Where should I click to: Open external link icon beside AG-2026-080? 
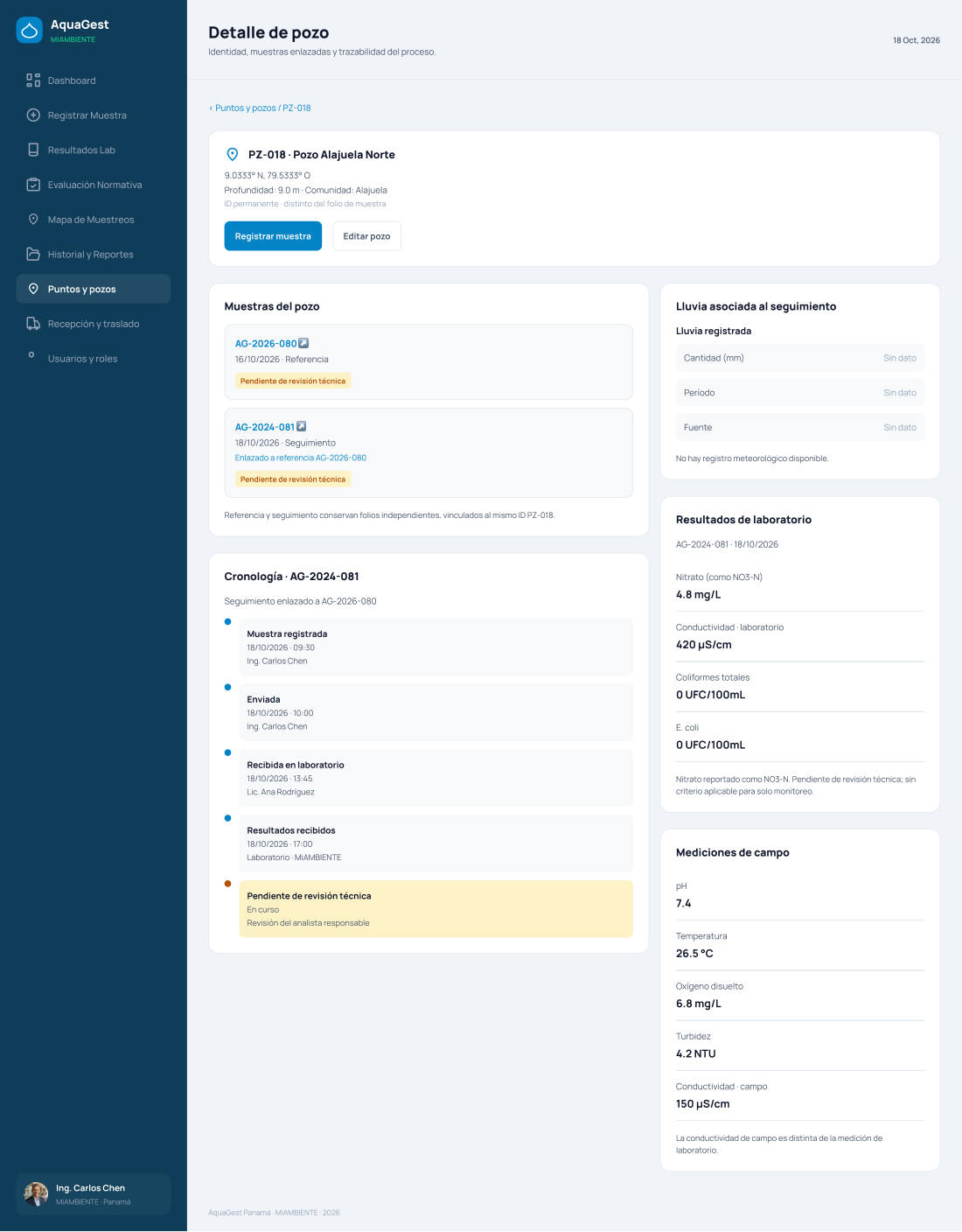[303, 343]
